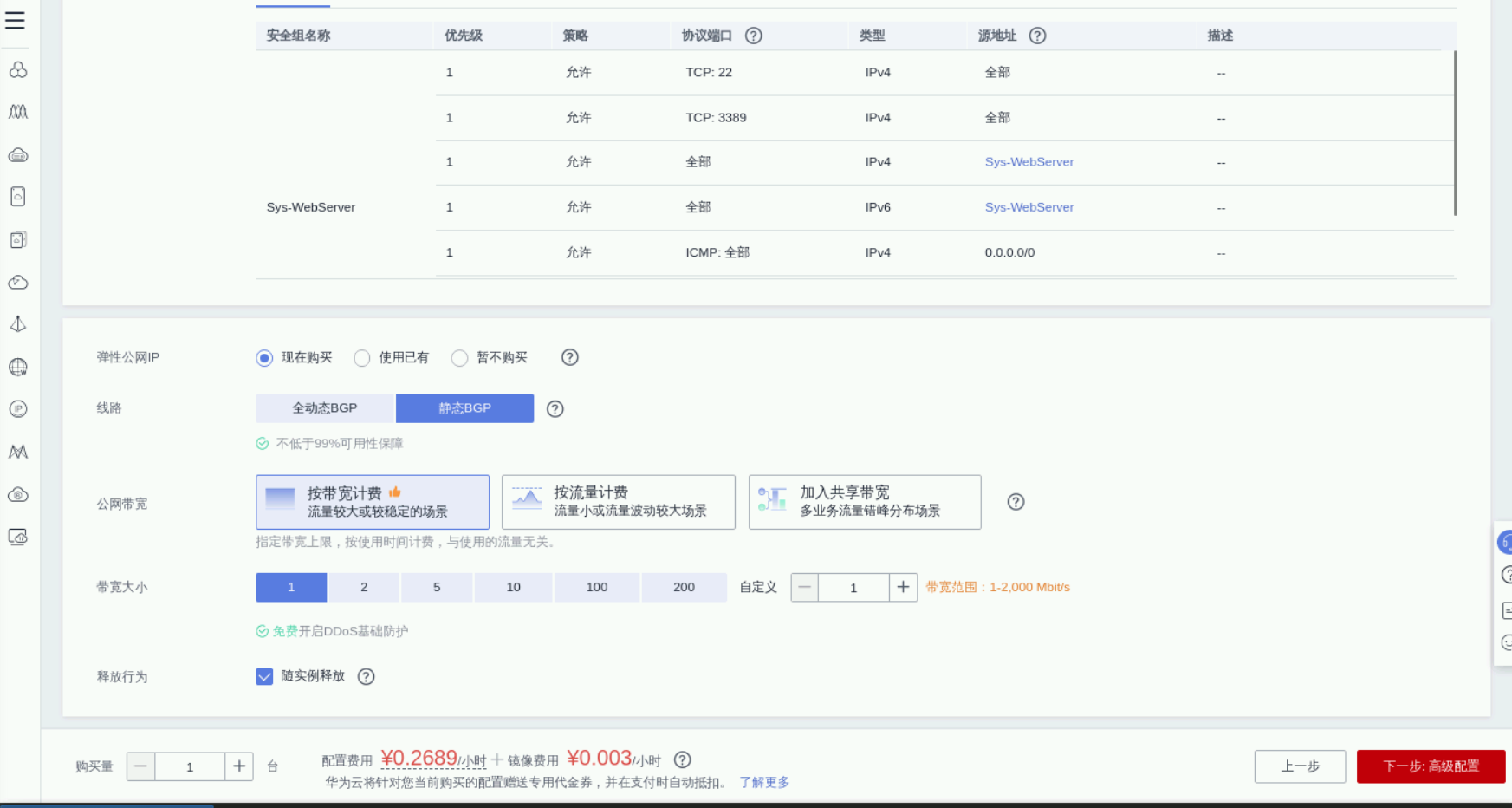Increase 购买量 with plus button
Image resolution: width=1512 pixels, height=808 pixels.
click(x=239, y=766)
